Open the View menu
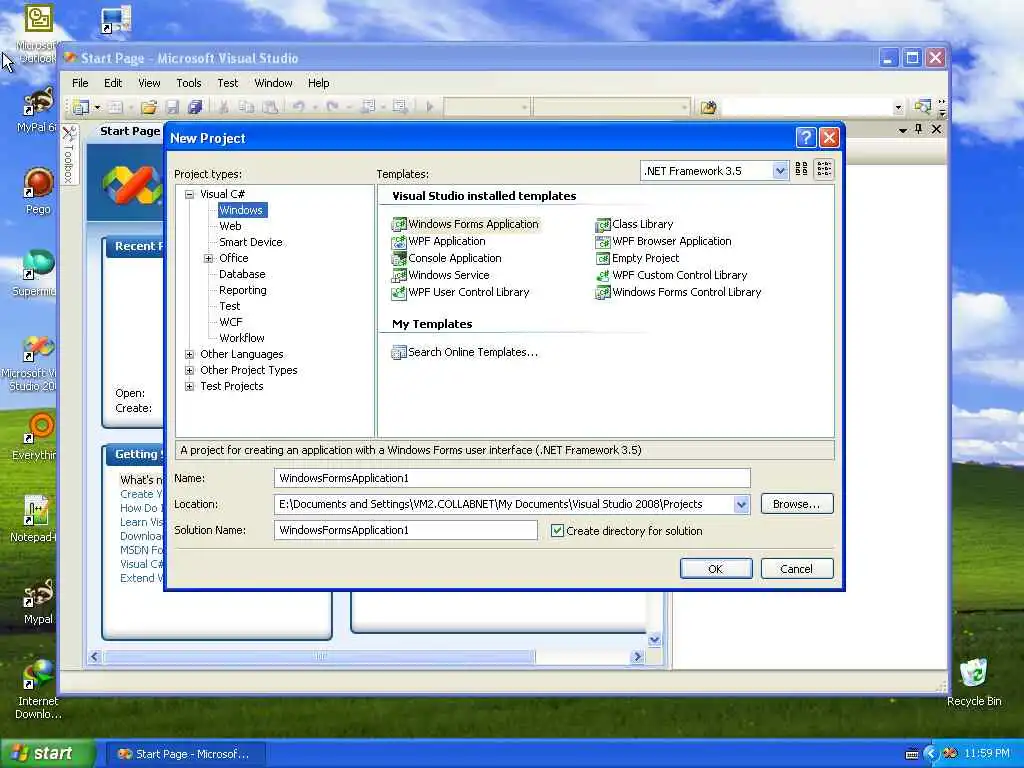The width and height of the screenshot is (1024, 768). pos(149,83)
